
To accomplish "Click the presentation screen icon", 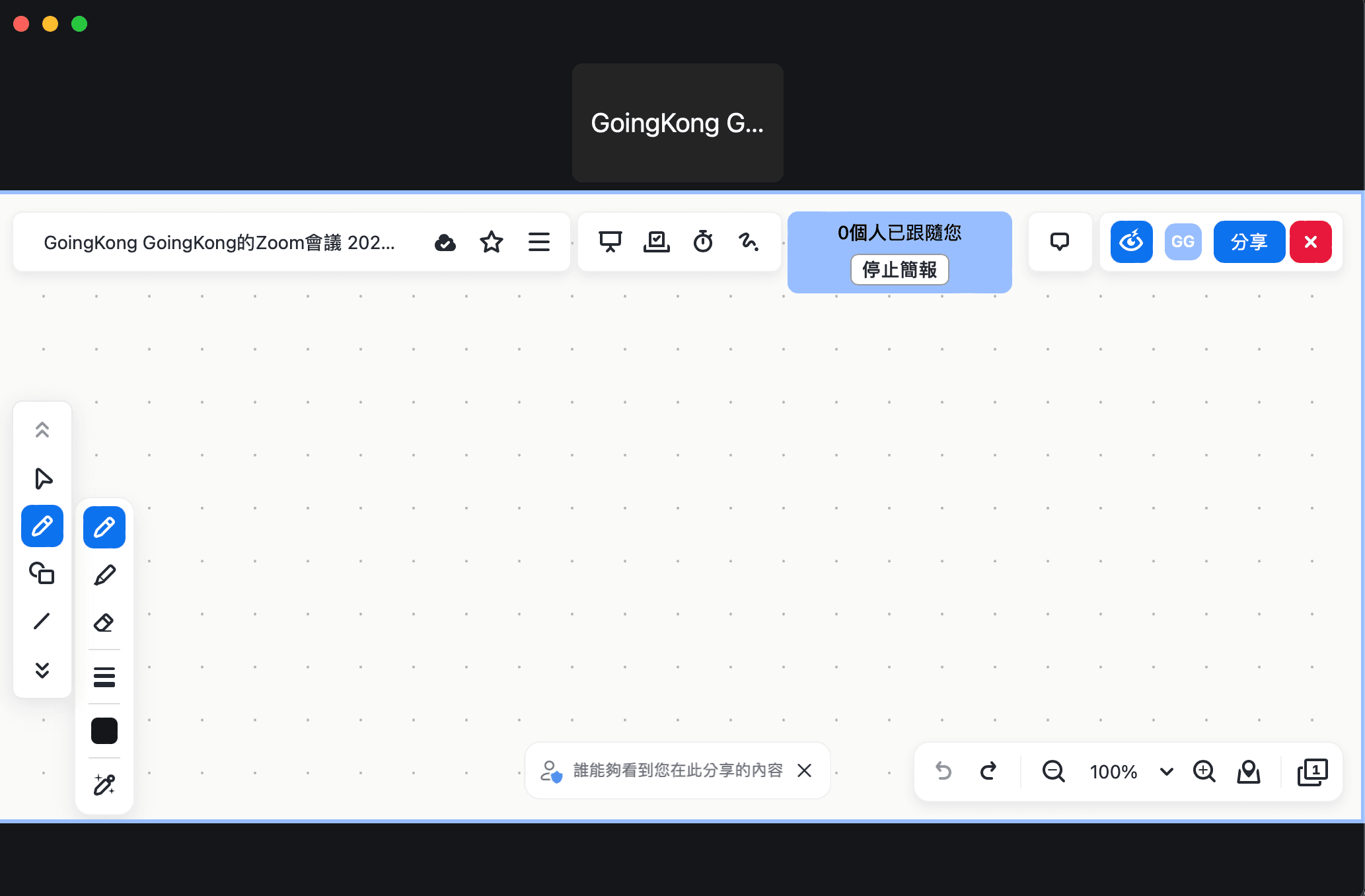I will pos(610,242).
